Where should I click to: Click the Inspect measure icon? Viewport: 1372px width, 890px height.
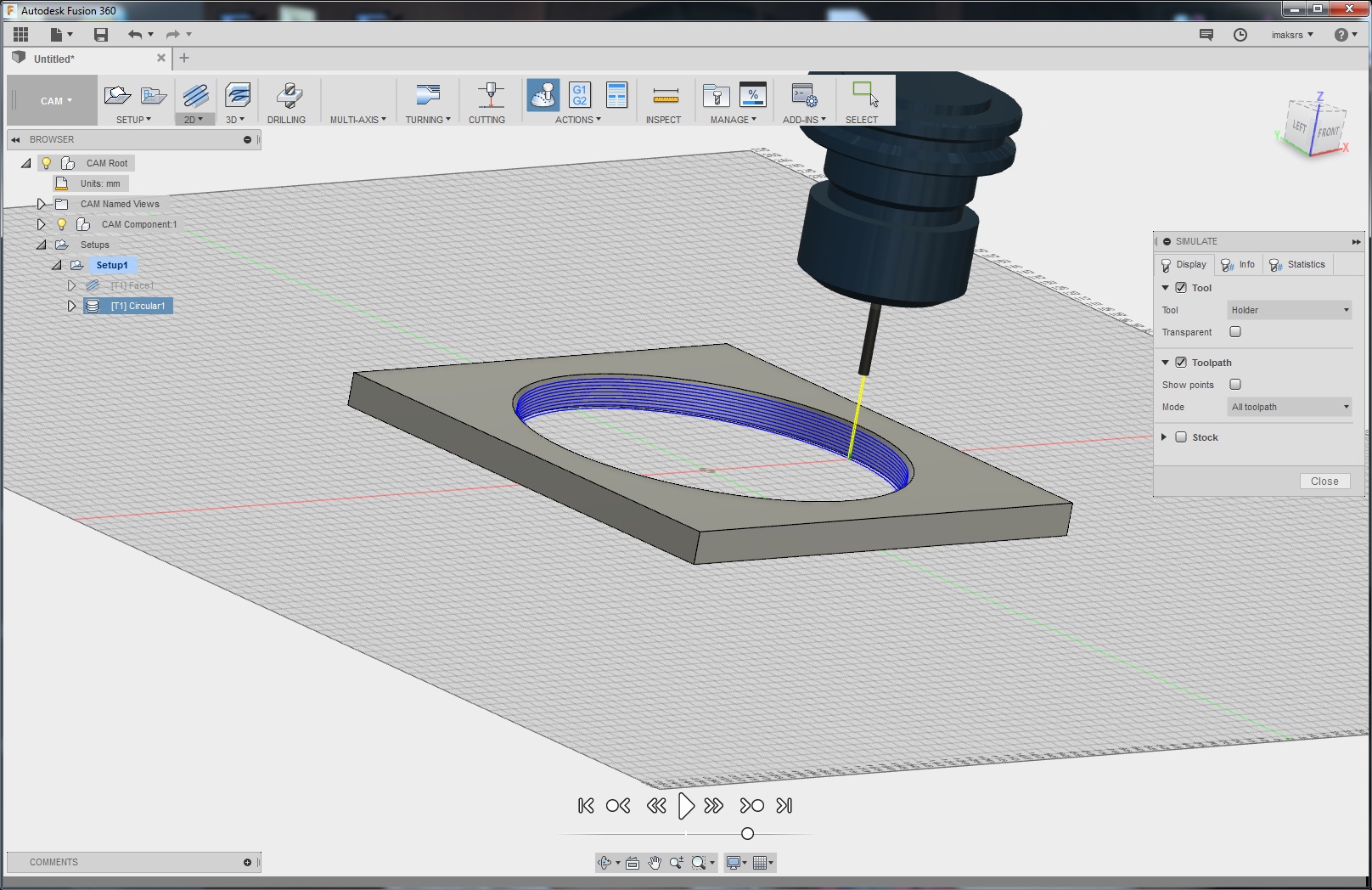coord(666,95)
